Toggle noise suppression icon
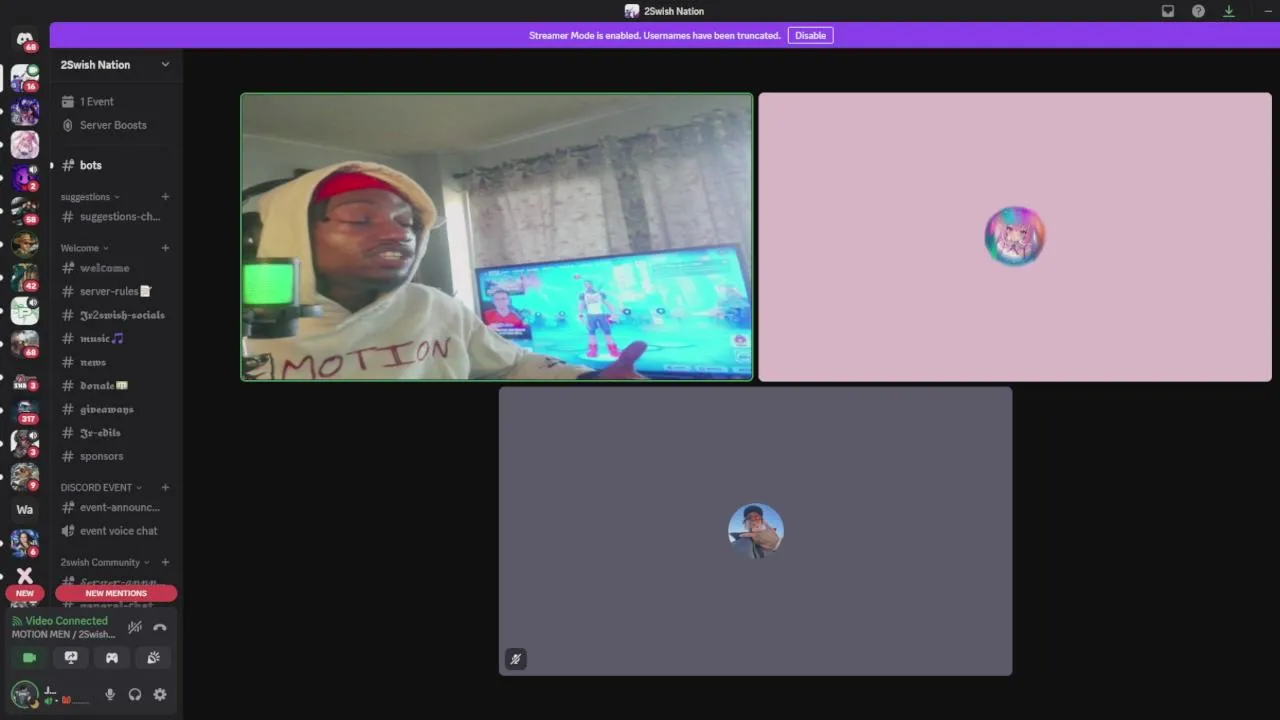 click(x=135, y=627)
